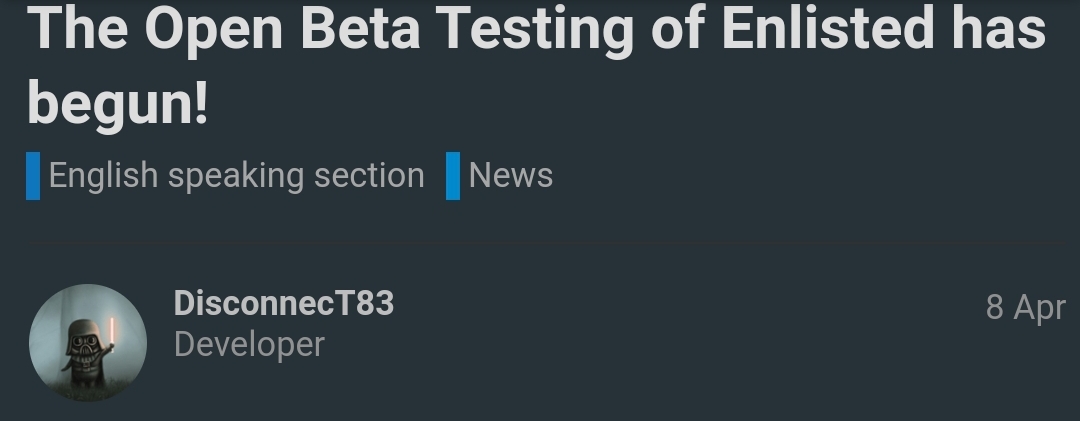Click the divider line below the categories

pyautogui.click(x=546, y=243)
